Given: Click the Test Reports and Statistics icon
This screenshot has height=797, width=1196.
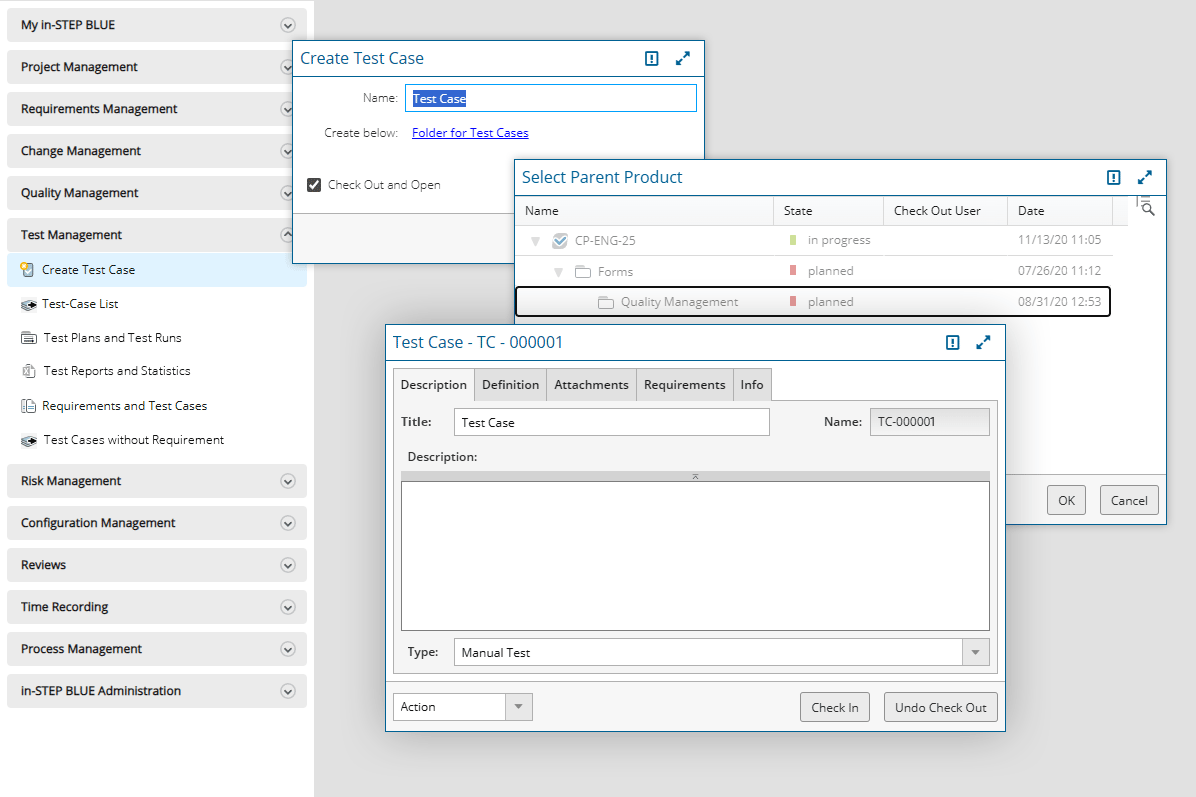Looking at the screenshot, I should (28, 372).
